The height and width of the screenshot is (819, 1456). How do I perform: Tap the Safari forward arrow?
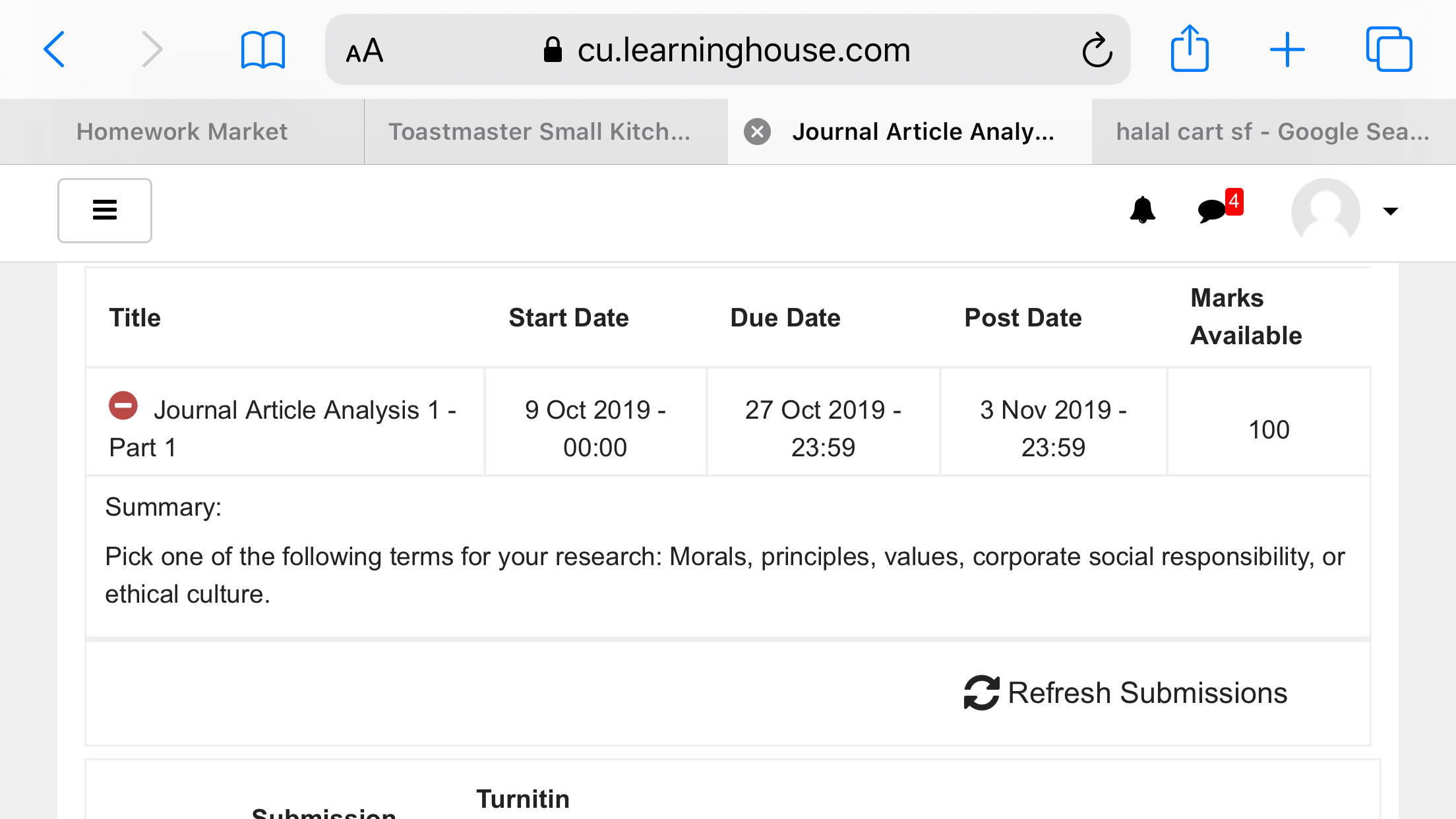coord(152,49)
